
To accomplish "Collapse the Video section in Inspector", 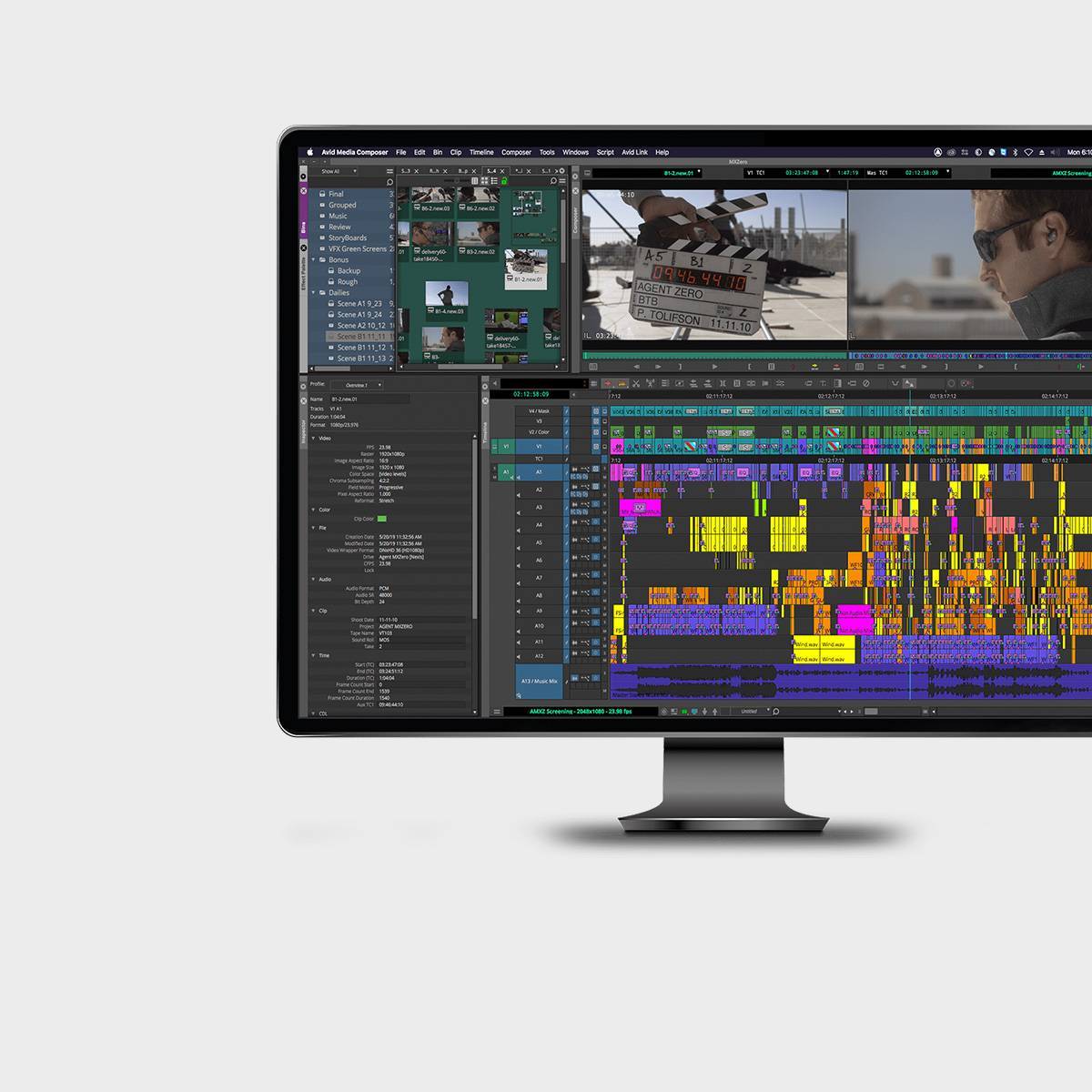I will [x=314, y=439].
